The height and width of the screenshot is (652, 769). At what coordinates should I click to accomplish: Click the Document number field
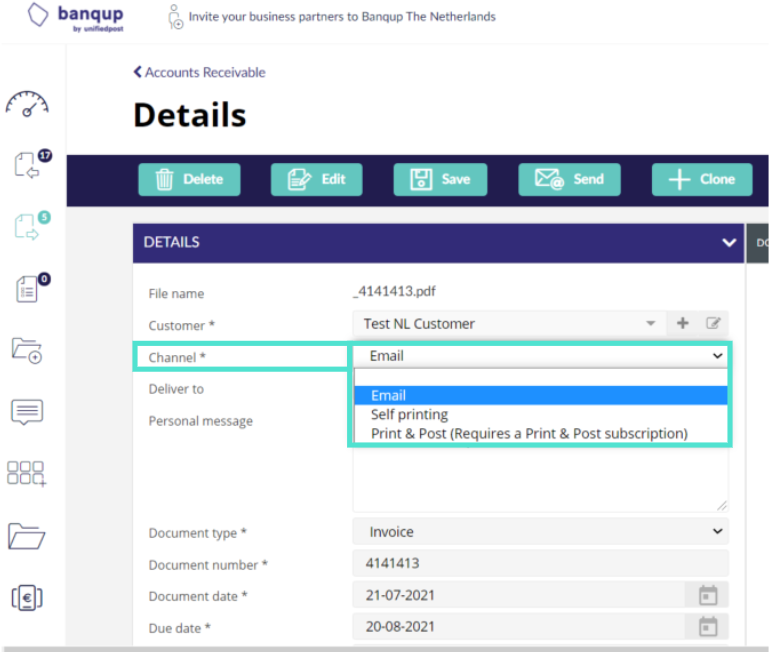coord(540,563)
